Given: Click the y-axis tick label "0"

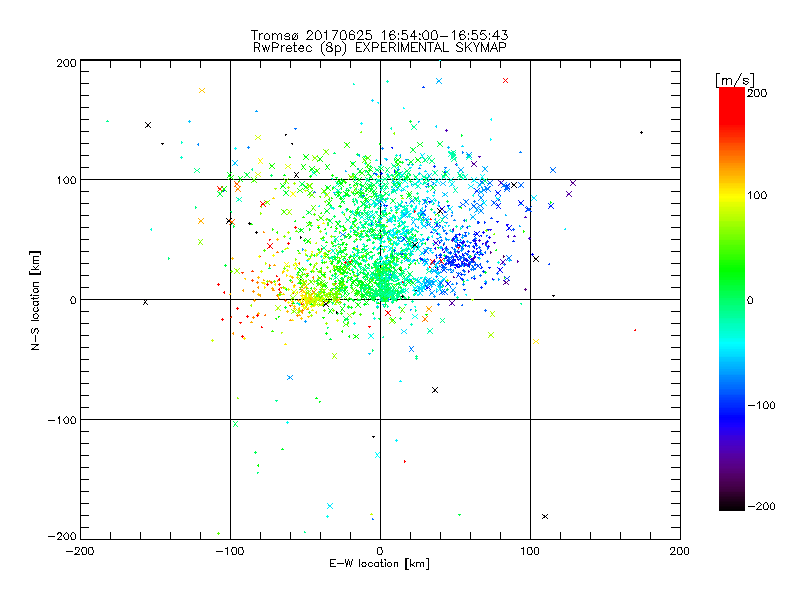Looking at the screenshot, I should (73, 300).
